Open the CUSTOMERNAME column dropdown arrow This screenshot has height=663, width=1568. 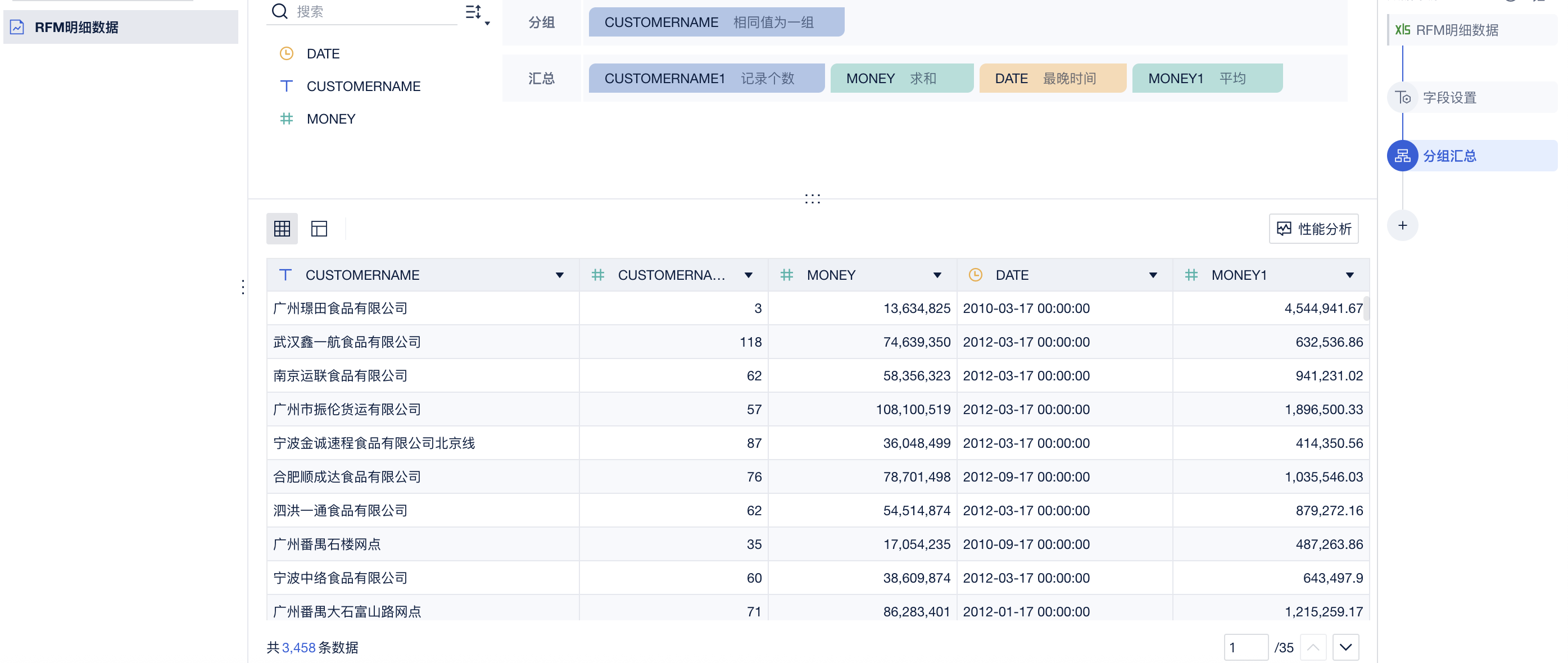pos(559,275)
